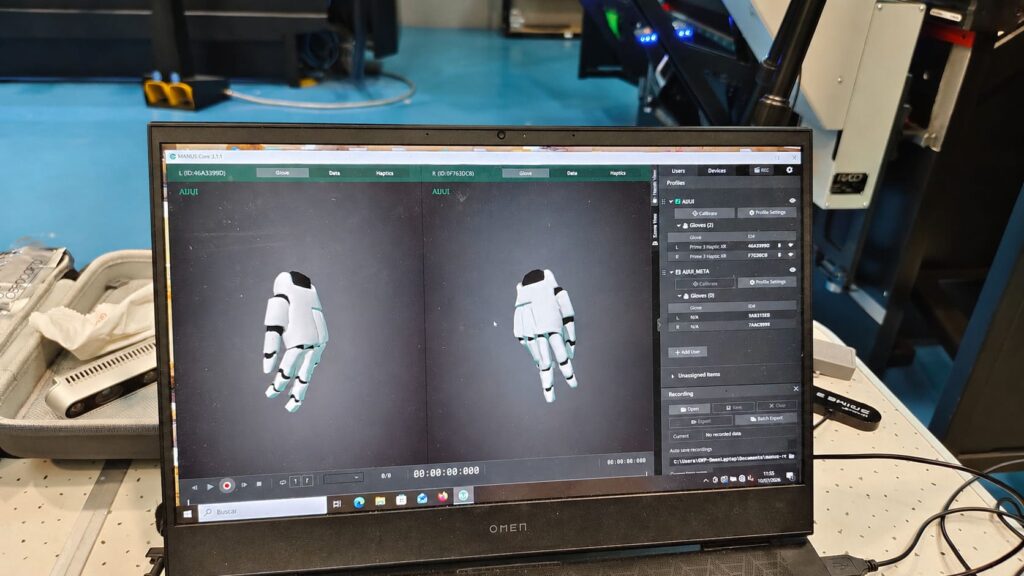
Task: Click Calibrate for AIJUI_META profile
Action: click(x=704, y=283)
